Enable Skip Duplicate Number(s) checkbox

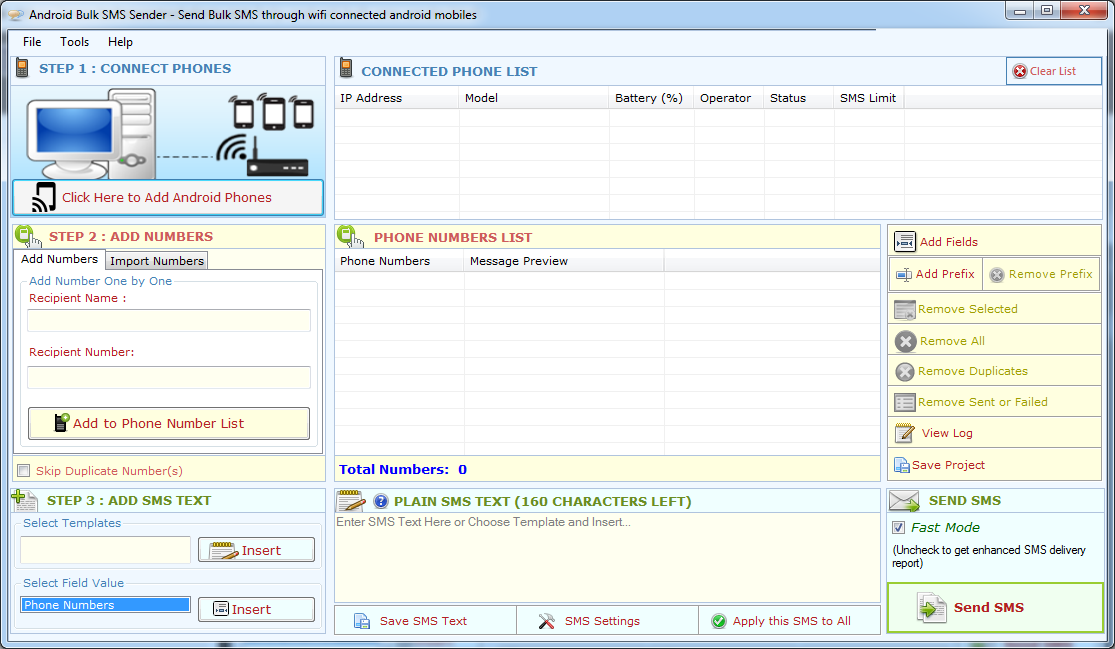(23, 471)
